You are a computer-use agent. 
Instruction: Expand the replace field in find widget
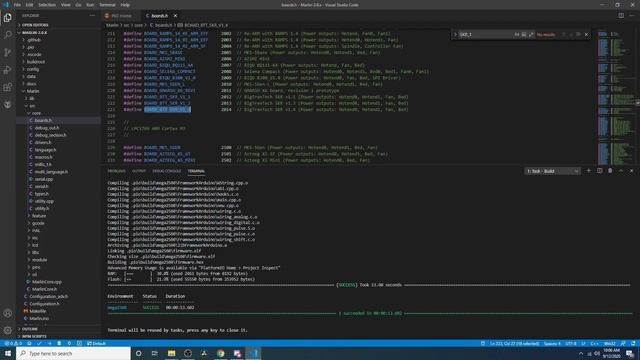[x=455, y=35]
